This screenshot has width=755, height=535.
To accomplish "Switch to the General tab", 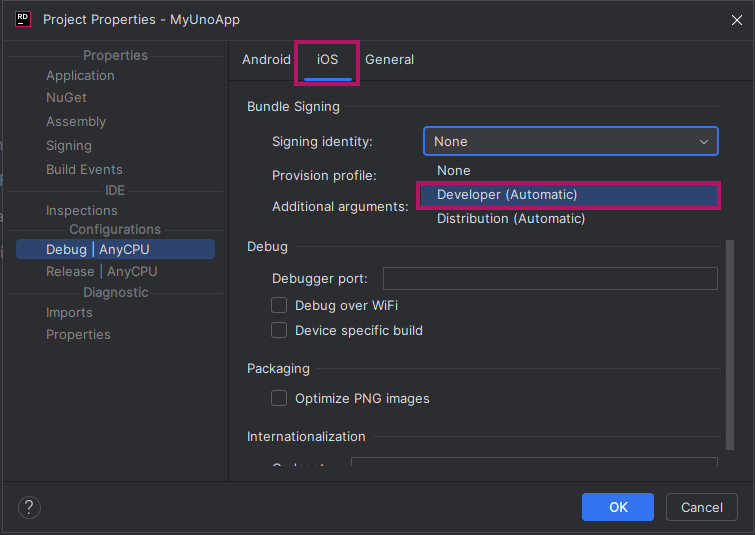I will coord(389,60).
